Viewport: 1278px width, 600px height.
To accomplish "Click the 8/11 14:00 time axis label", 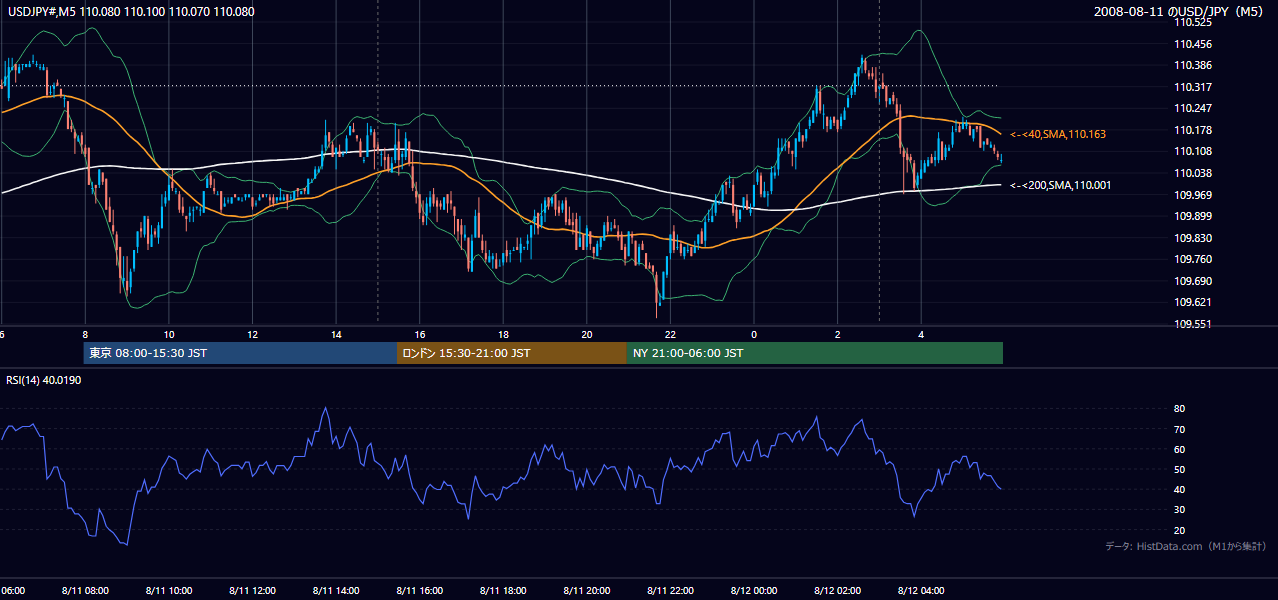I will [x=335, y=591].
